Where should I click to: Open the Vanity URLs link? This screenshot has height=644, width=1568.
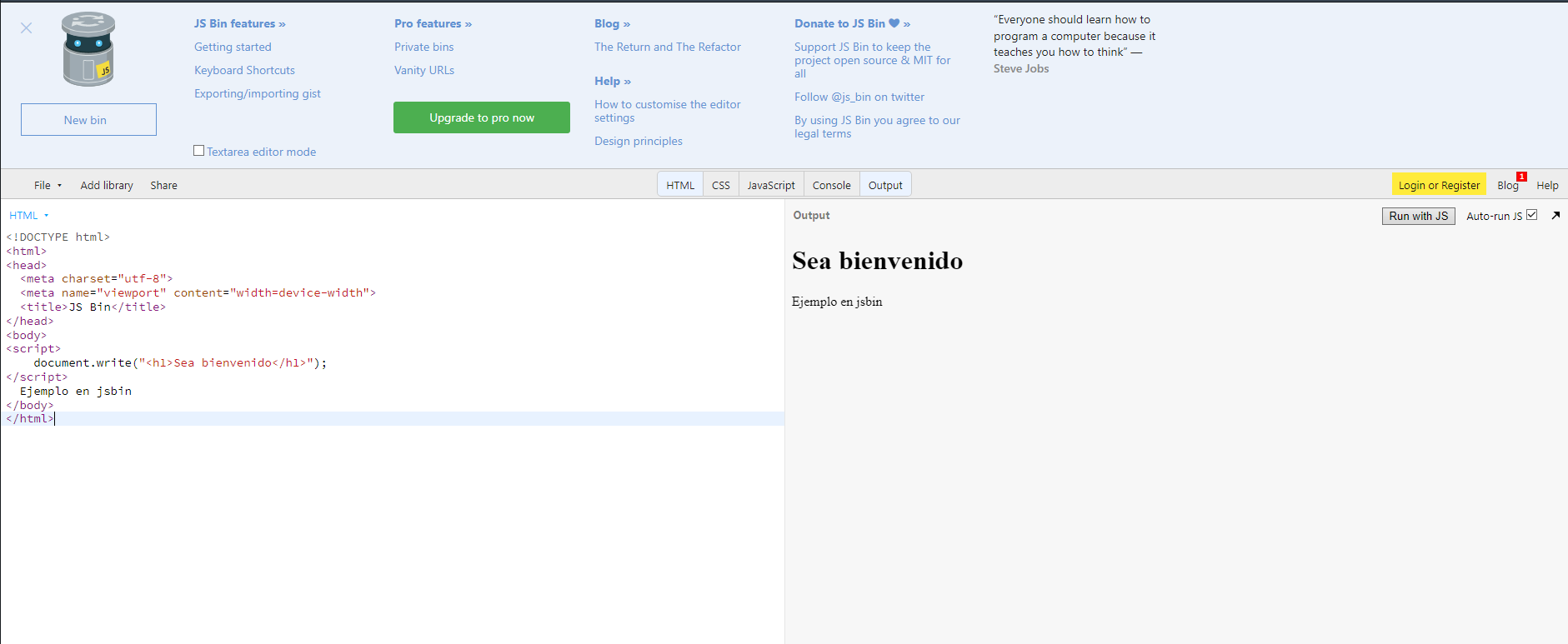pyautogui.click(x=424, y=70)
